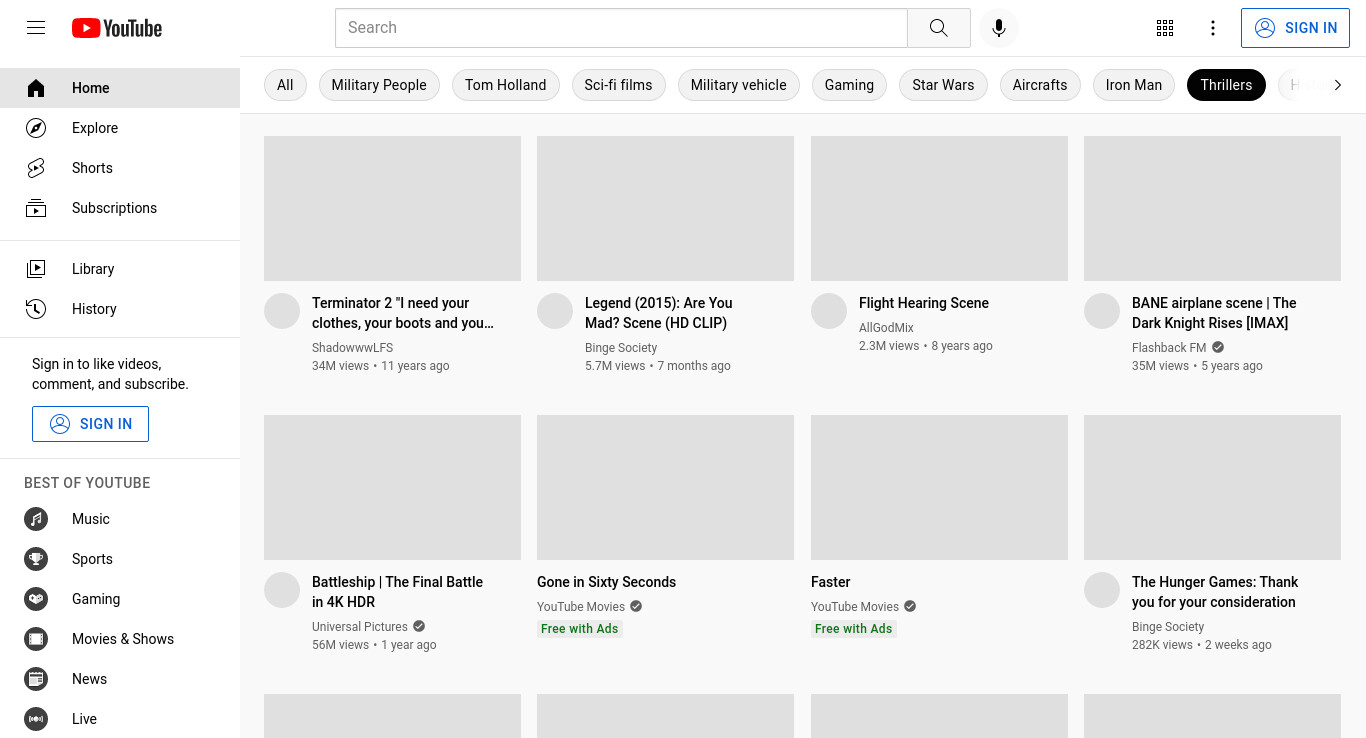1366x738 pixels.
Task: Click Binge Society avatar beside Legend video
Action: tap(555, 311)
